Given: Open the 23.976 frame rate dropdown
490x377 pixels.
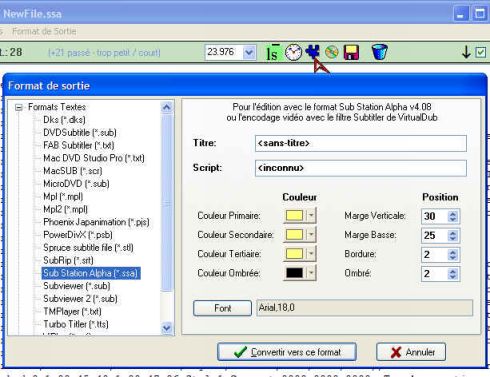Looking at the screenshot, I should (249, 52).
